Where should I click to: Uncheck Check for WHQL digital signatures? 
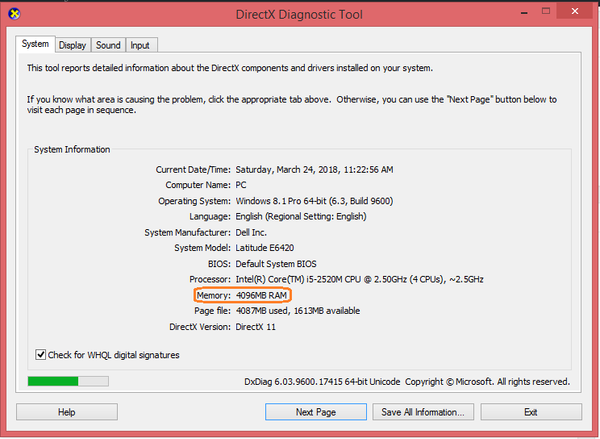click(x=41, y=354)
